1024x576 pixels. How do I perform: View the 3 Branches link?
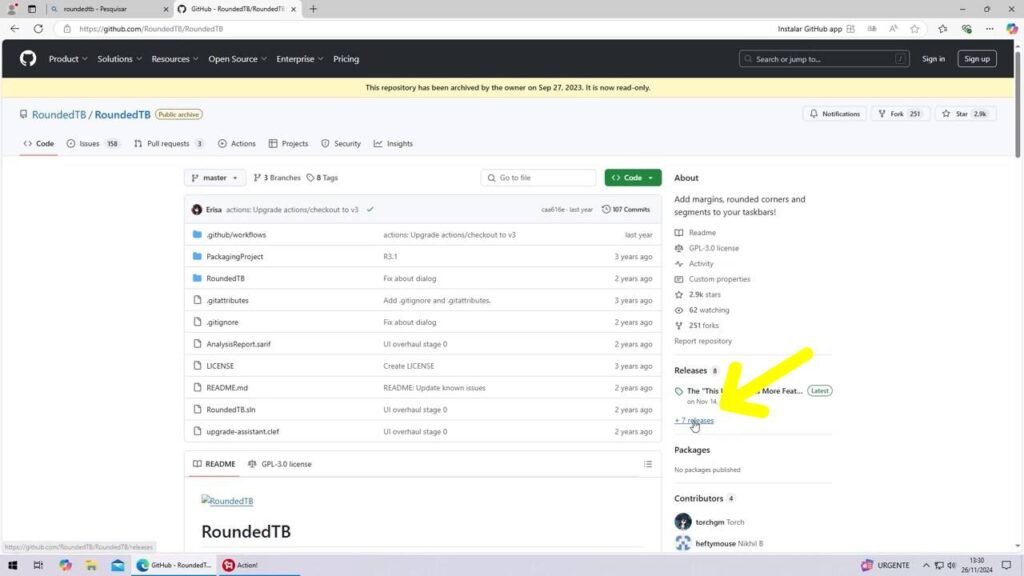277,178
